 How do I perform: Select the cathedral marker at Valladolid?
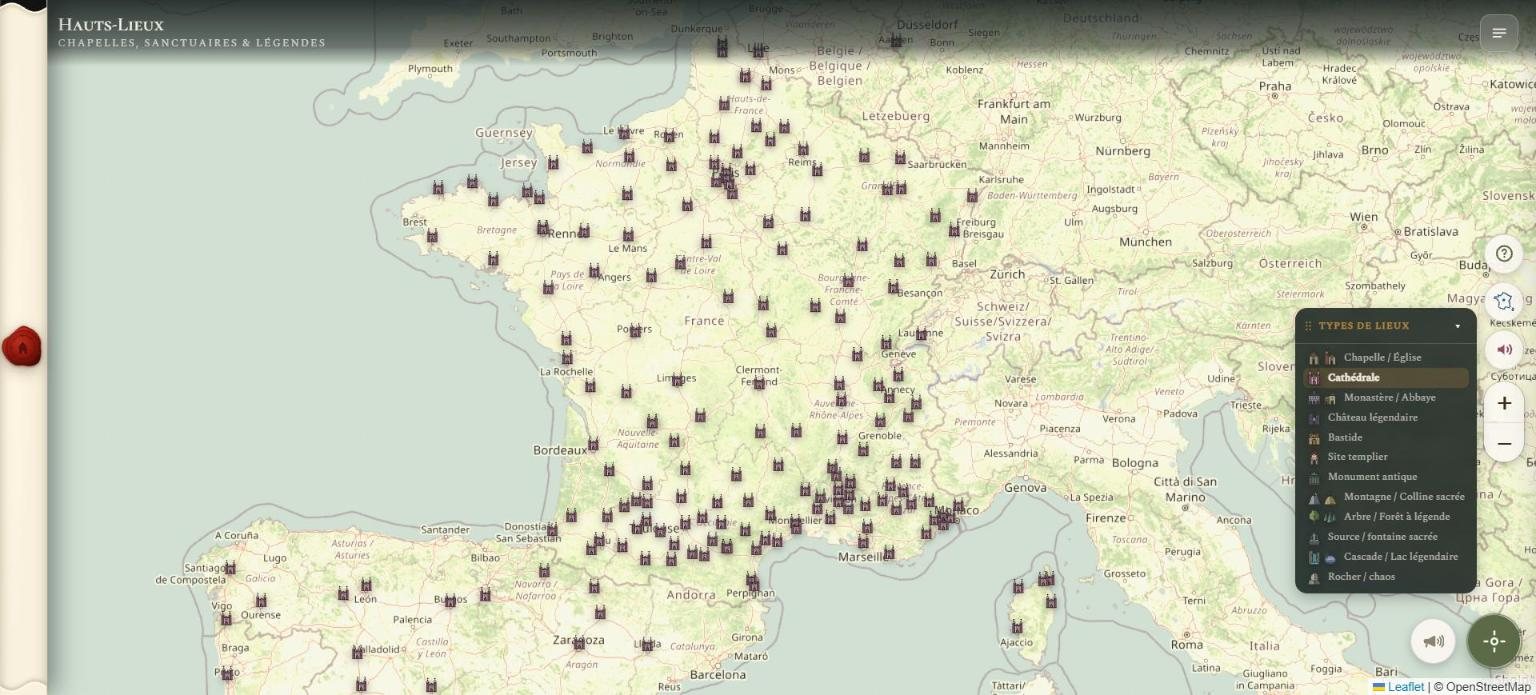(357, 652)
